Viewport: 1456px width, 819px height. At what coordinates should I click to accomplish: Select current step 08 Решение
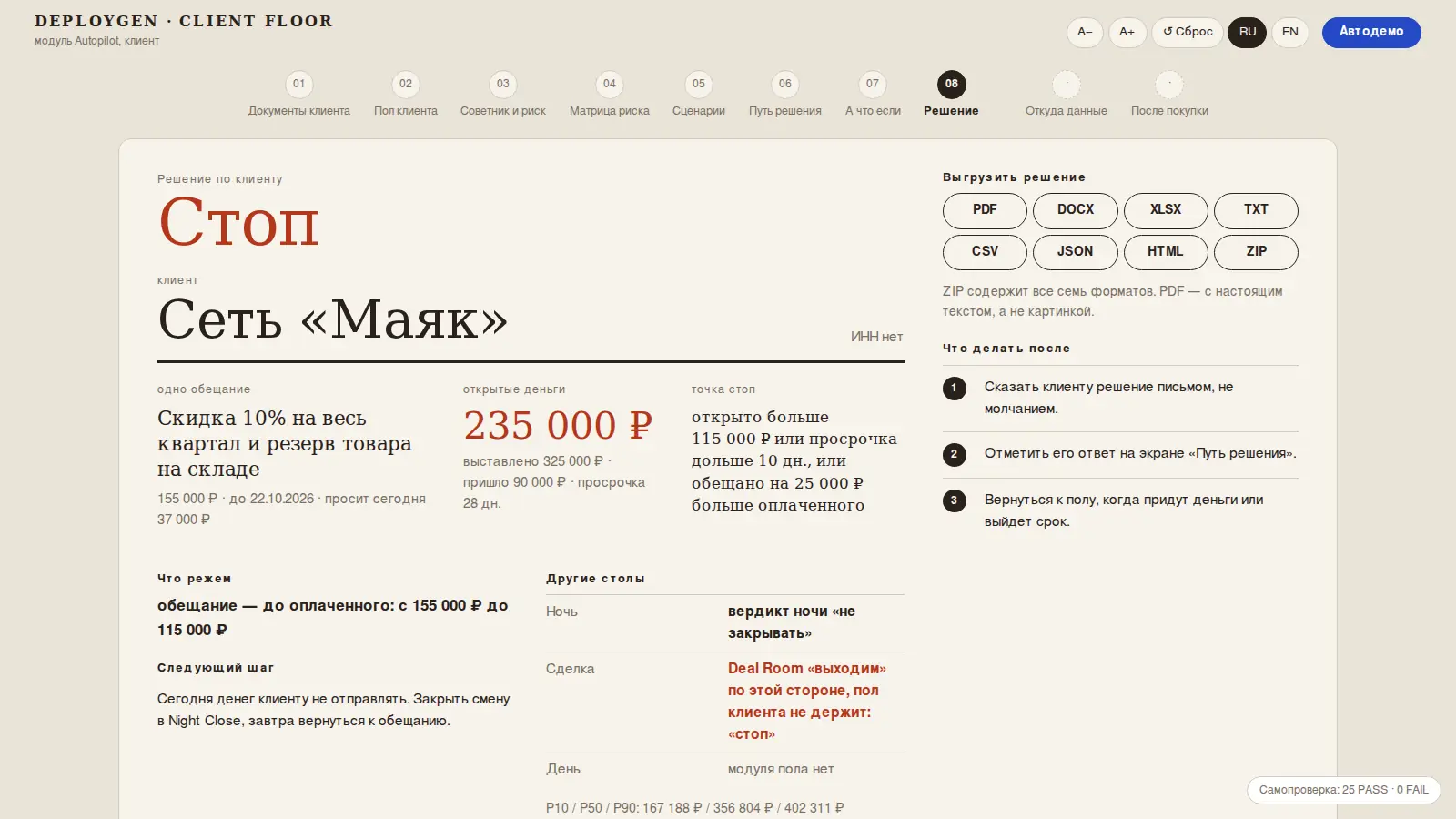[951, 95]
